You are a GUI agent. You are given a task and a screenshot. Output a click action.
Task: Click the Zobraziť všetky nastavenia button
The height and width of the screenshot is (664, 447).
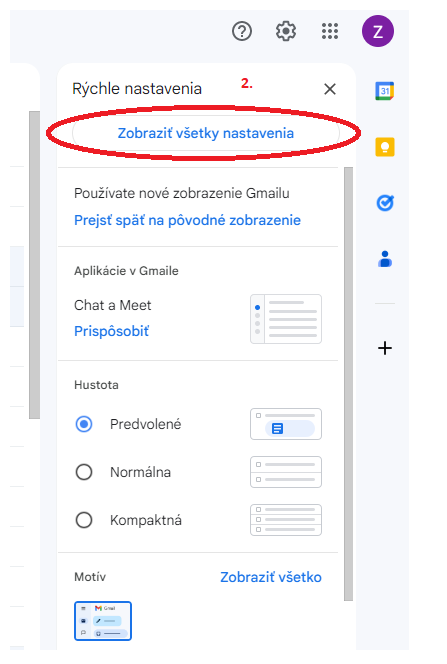pyautogui.click(x=206, y=133)
